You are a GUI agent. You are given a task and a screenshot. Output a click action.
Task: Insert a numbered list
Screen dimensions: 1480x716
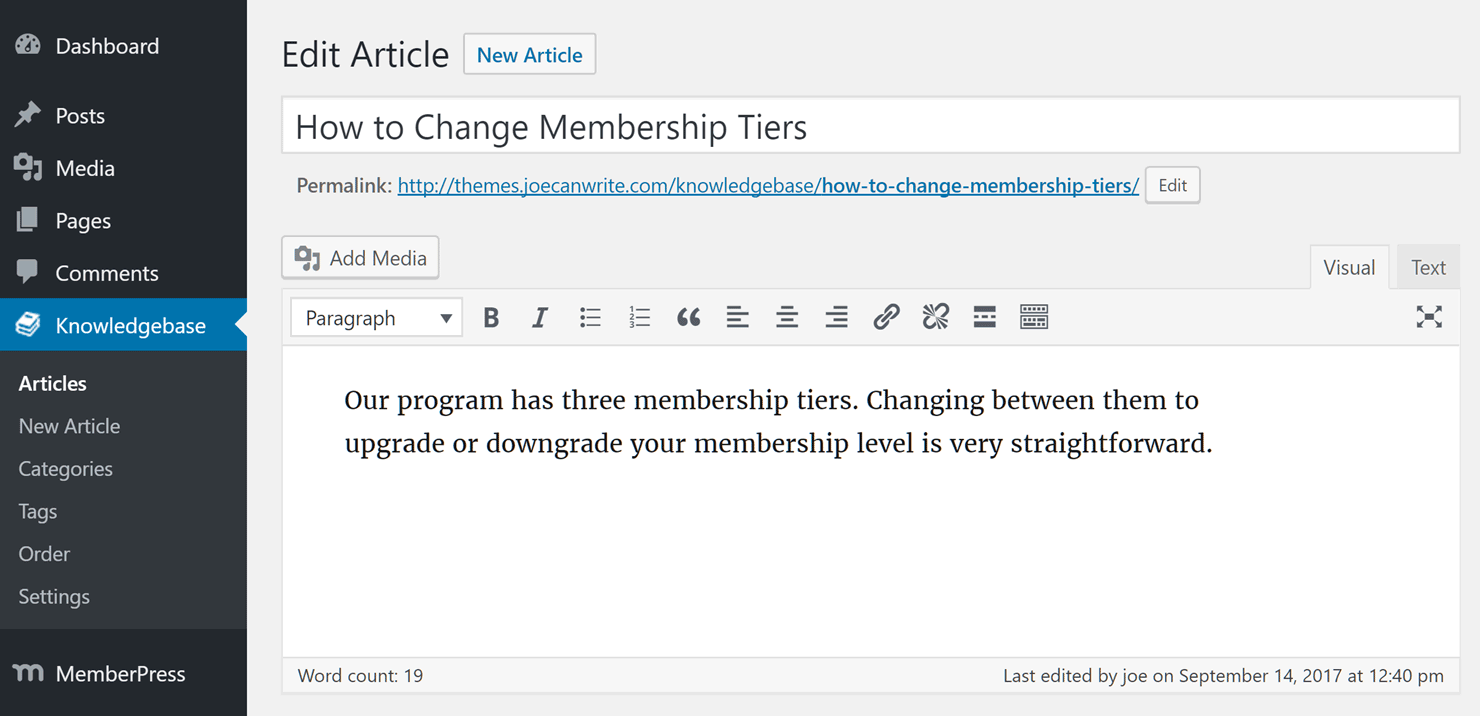[639, 318]
